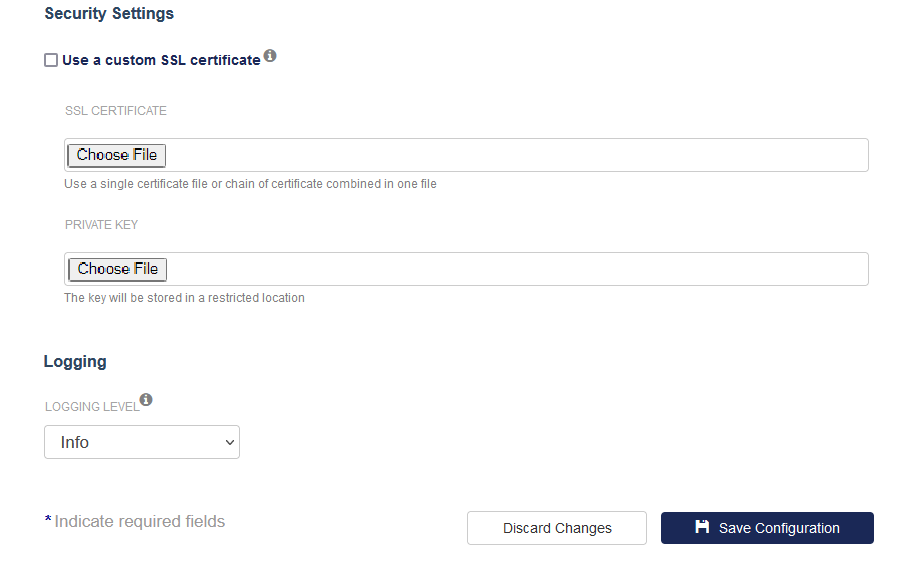Screen dimensions: 900x582
Task: Click the SSL CERTIFICATE field label
Action: (116, 111)
